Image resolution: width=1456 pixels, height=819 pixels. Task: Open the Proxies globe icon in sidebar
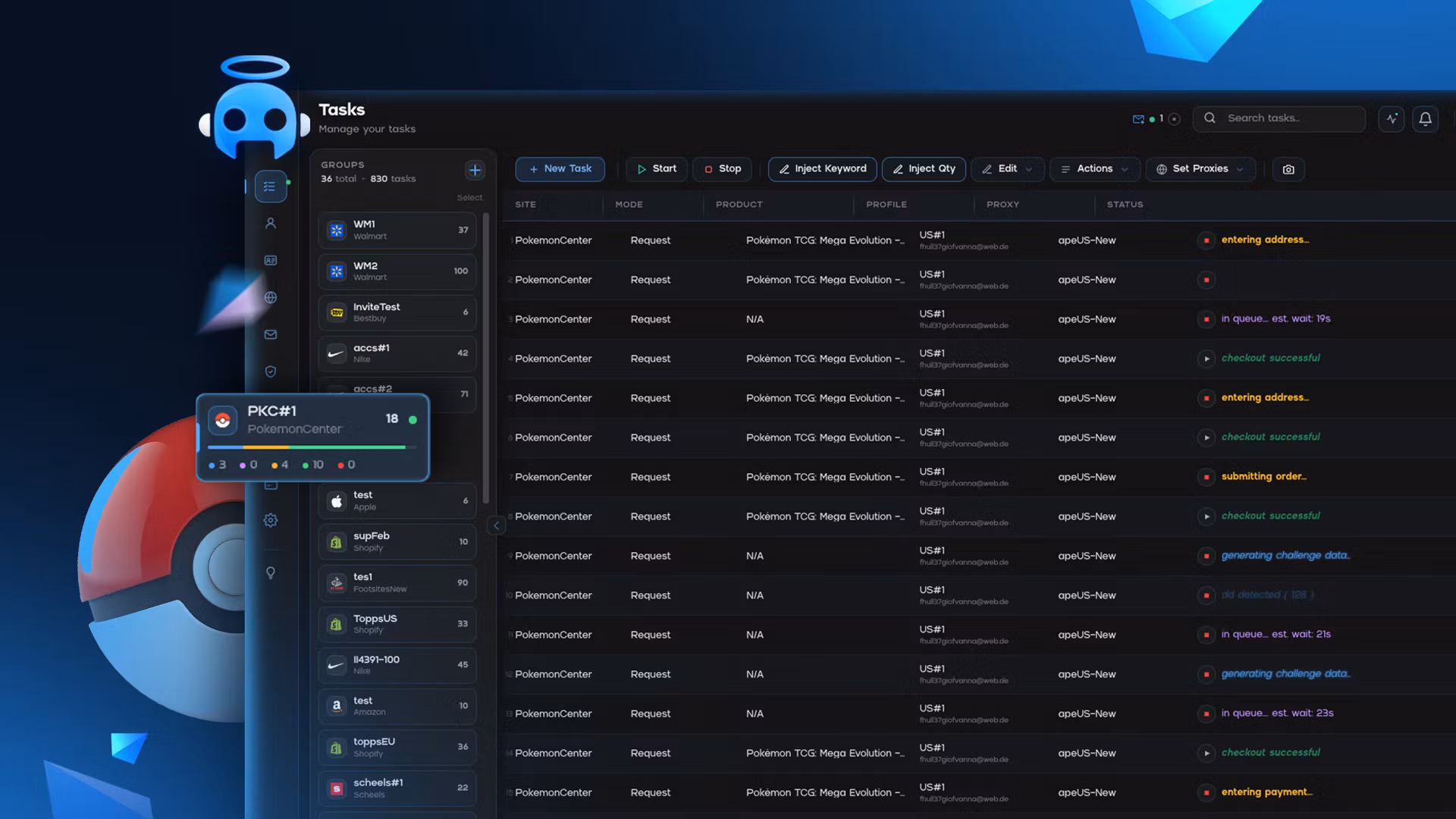click(x=270, y=297)
